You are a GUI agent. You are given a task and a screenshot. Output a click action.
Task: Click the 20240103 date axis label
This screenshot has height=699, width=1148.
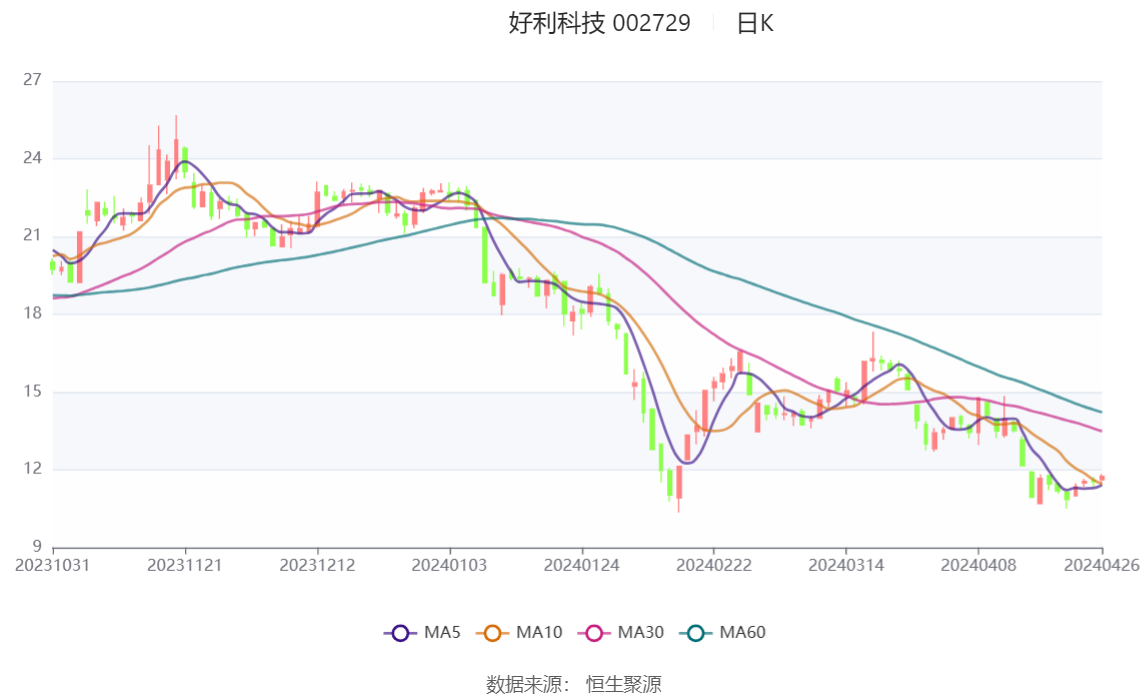(449, 565)
